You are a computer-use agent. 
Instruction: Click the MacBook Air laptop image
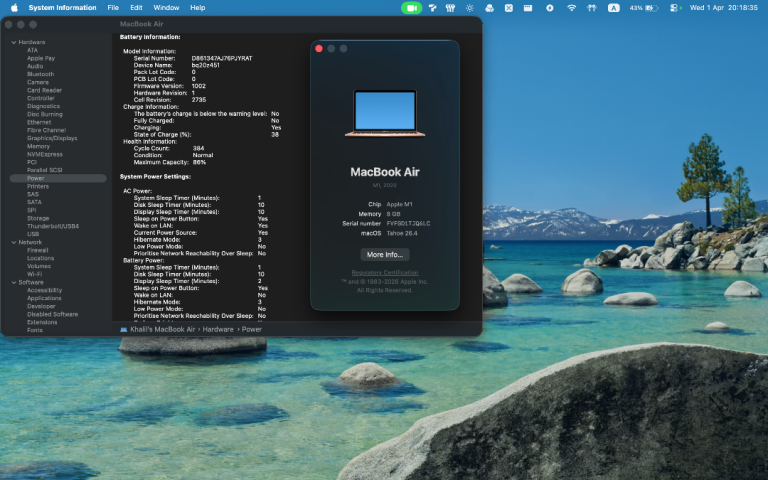point(384,112)
